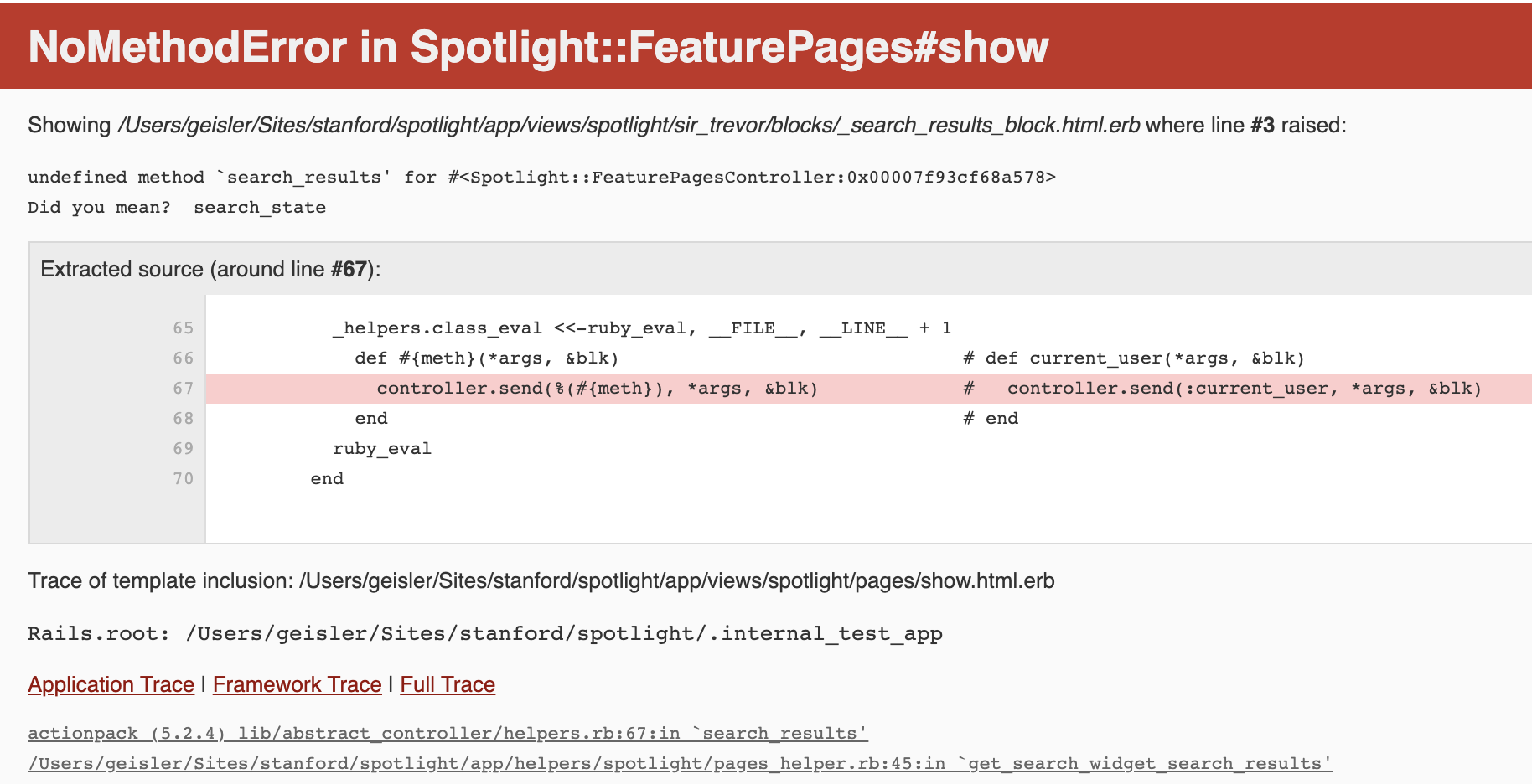Click the undefined method `search_results' message

pos(541,177)
